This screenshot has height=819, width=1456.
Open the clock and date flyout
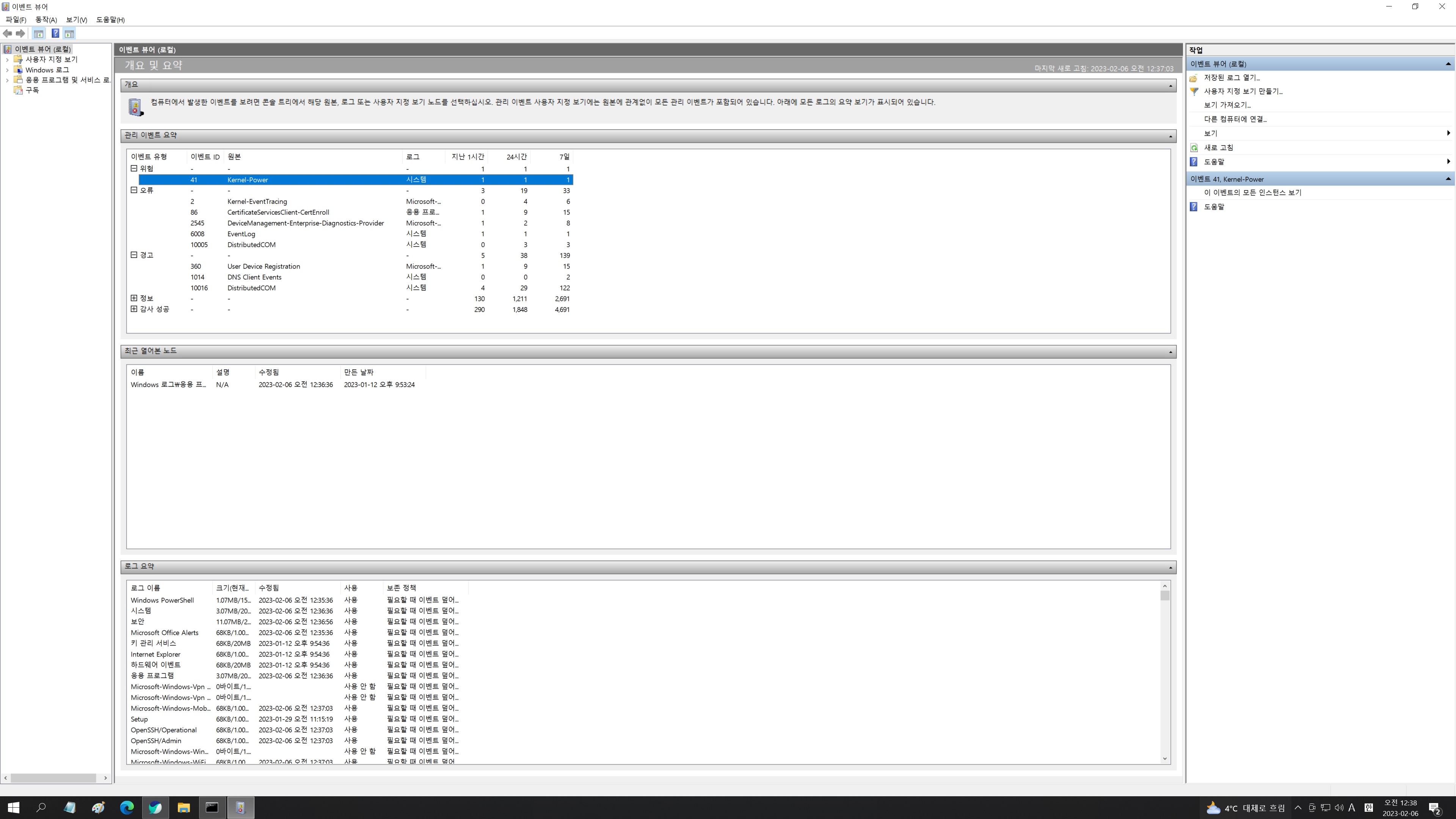1400,808
